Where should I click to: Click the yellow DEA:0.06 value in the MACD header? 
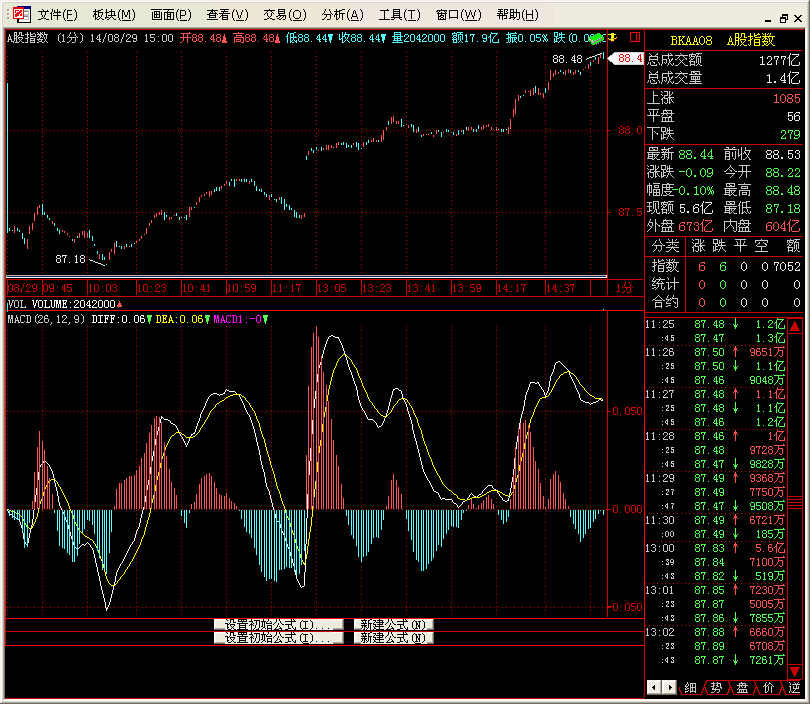tap(180, 319)
